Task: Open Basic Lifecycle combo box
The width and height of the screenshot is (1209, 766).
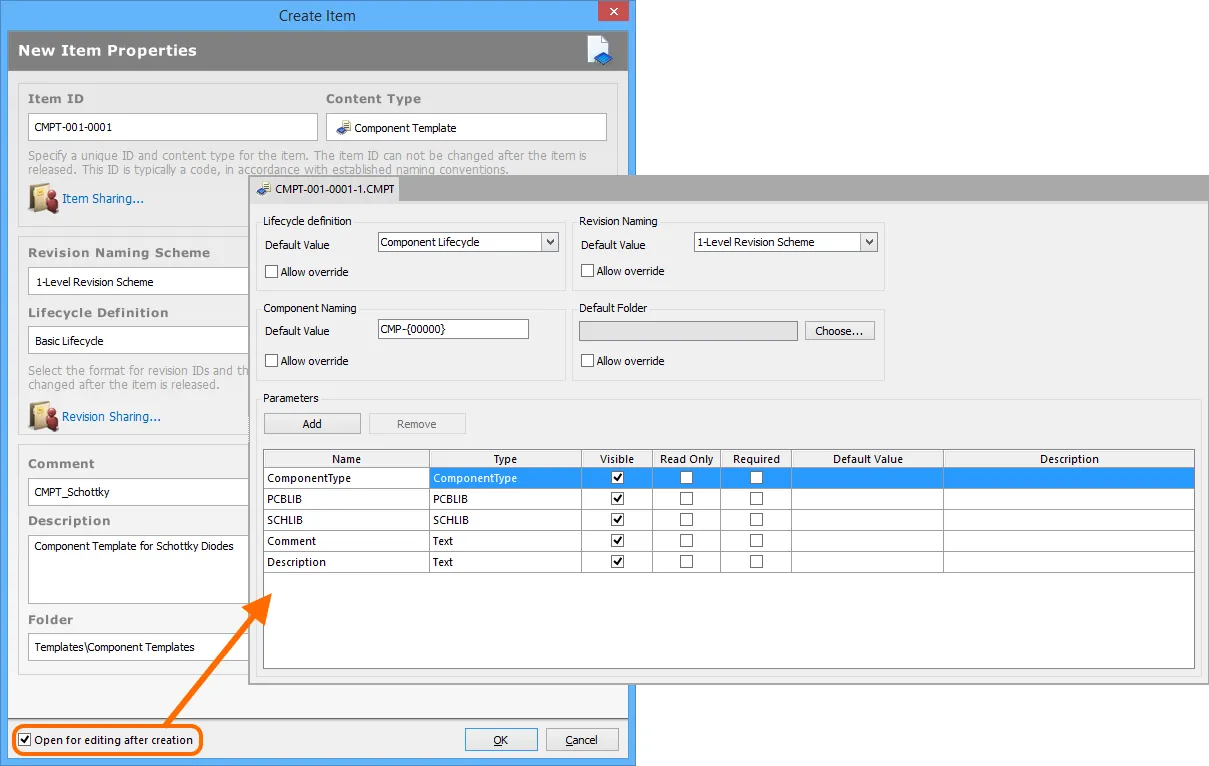Action: click(x=138, y=341)
